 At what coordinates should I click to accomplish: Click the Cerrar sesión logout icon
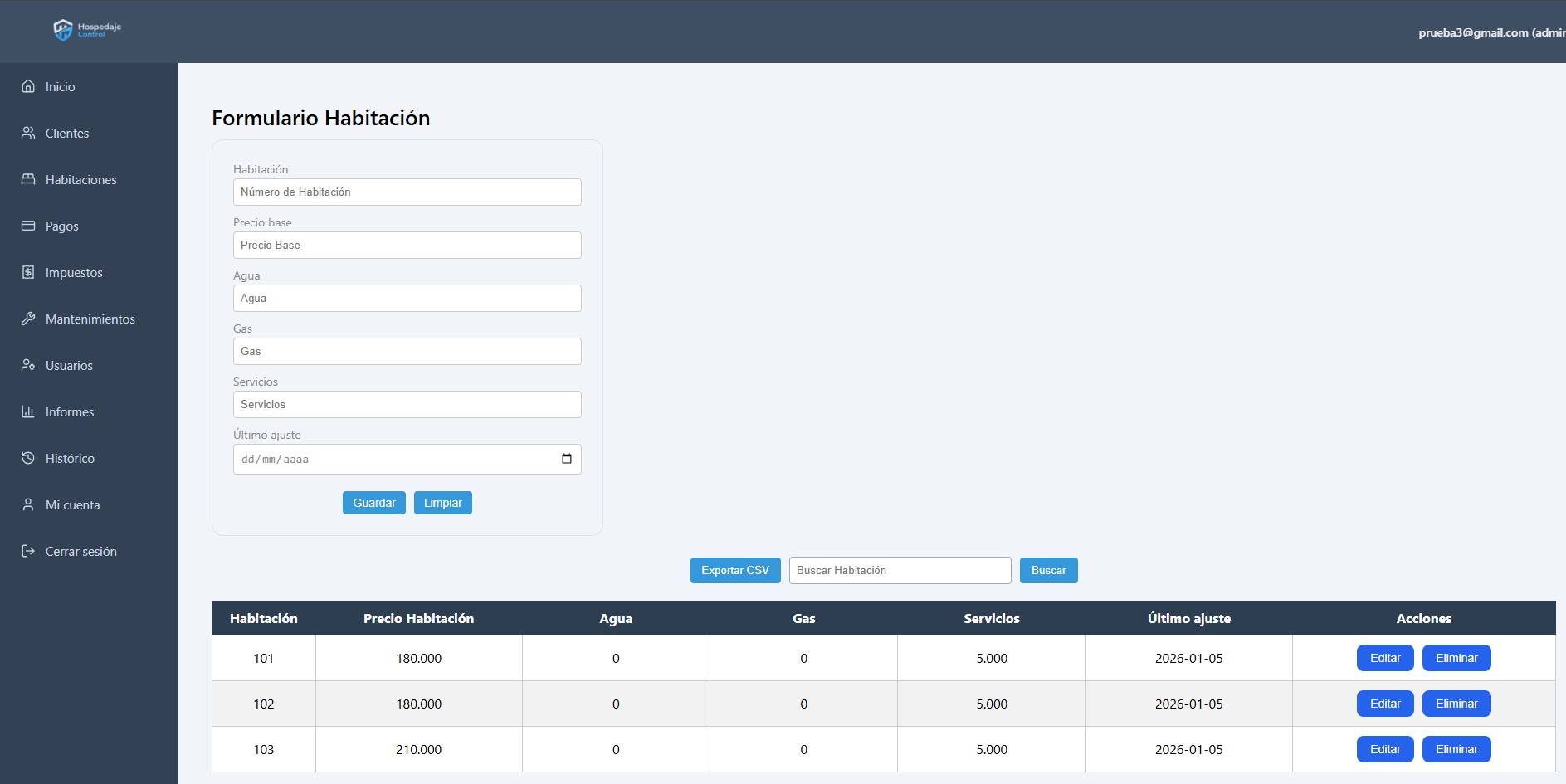[28, 551]
